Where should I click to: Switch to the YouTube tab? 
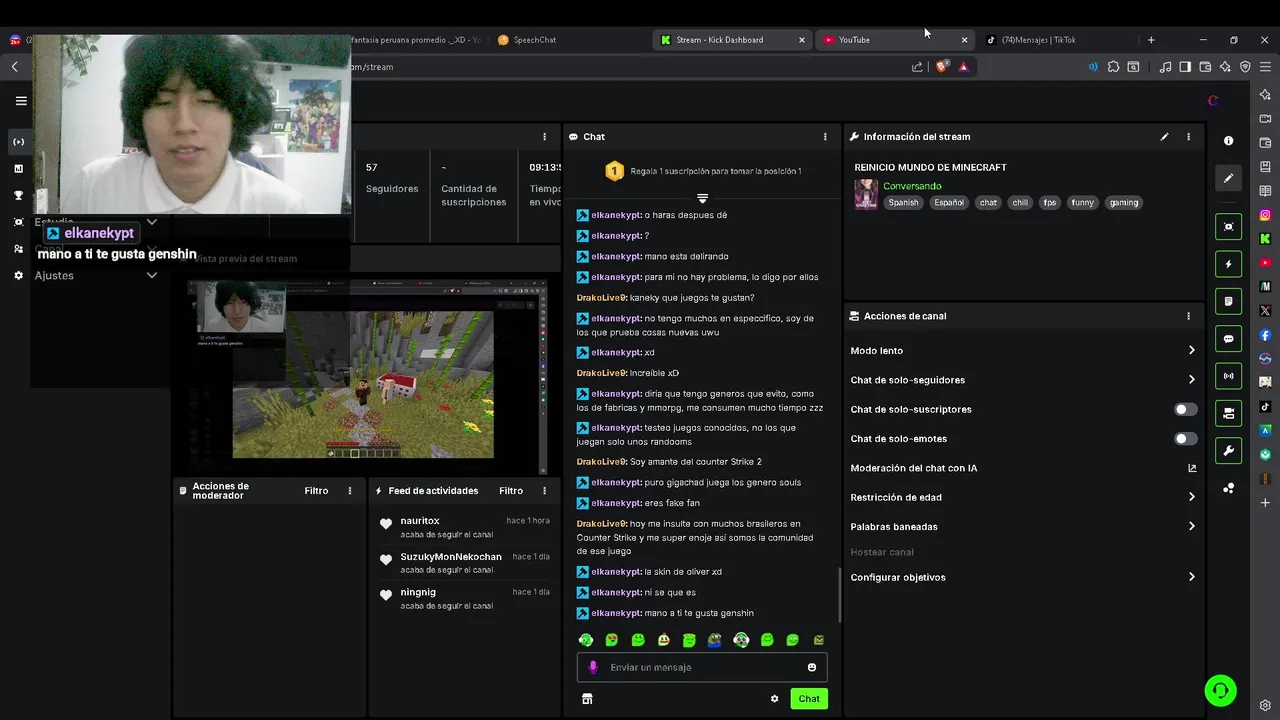pyautogui.click(x=894, y=40)
